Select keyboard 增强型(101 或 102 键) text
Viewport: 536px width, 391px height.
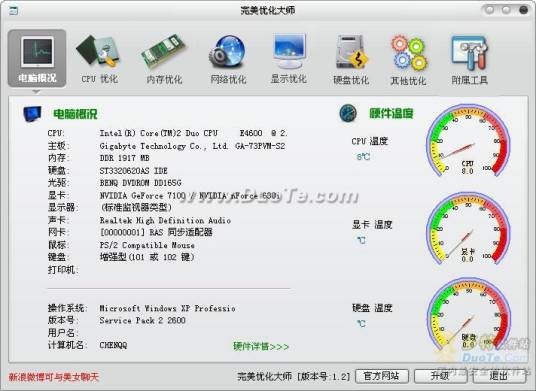(147, 257)
